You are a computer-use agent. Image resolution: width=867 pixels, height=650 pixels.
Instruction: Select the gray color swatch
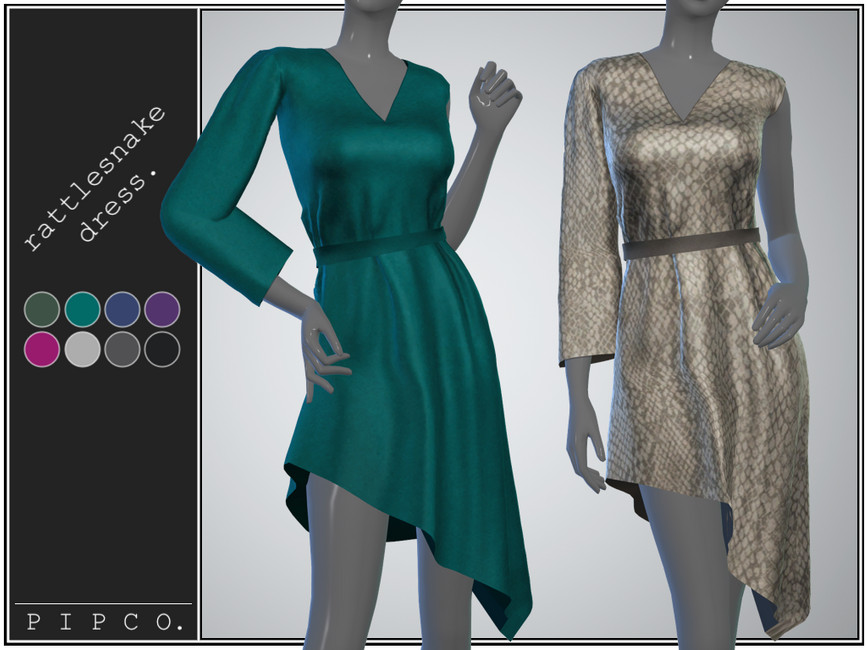pyautogui.click(x=122, y=352)
